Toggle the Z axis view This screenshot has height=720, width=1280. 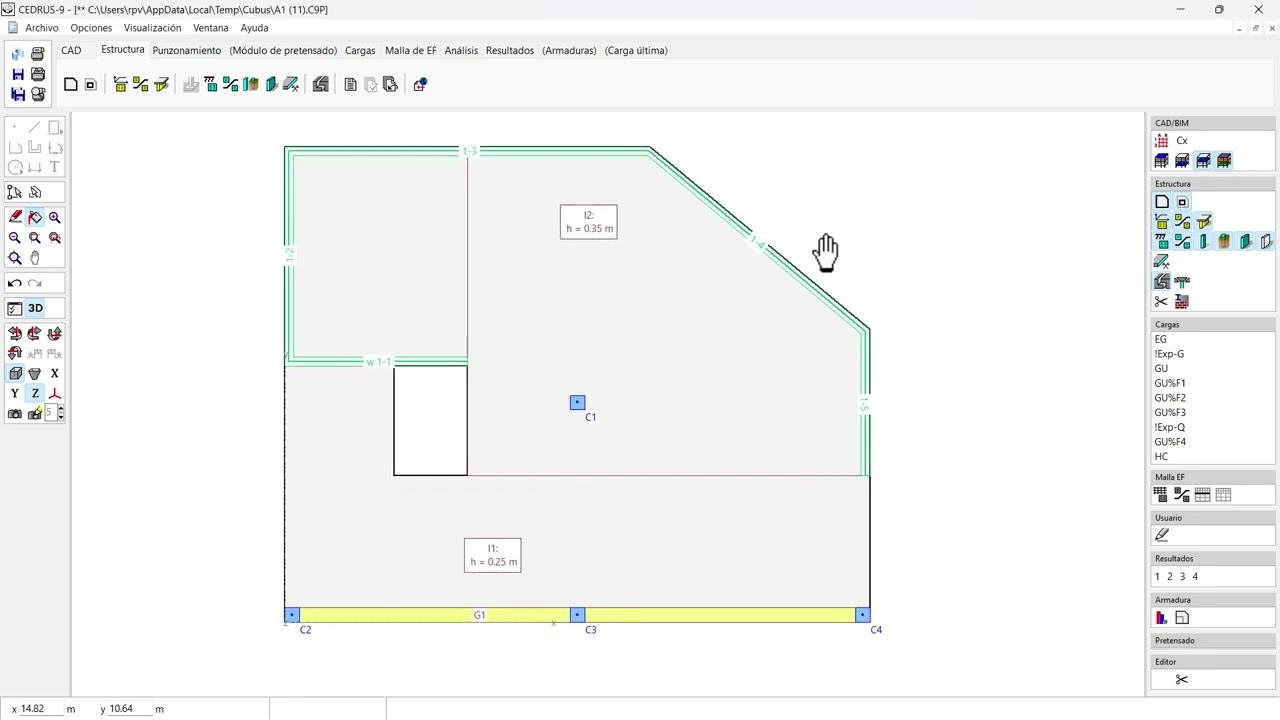[35, 393]
